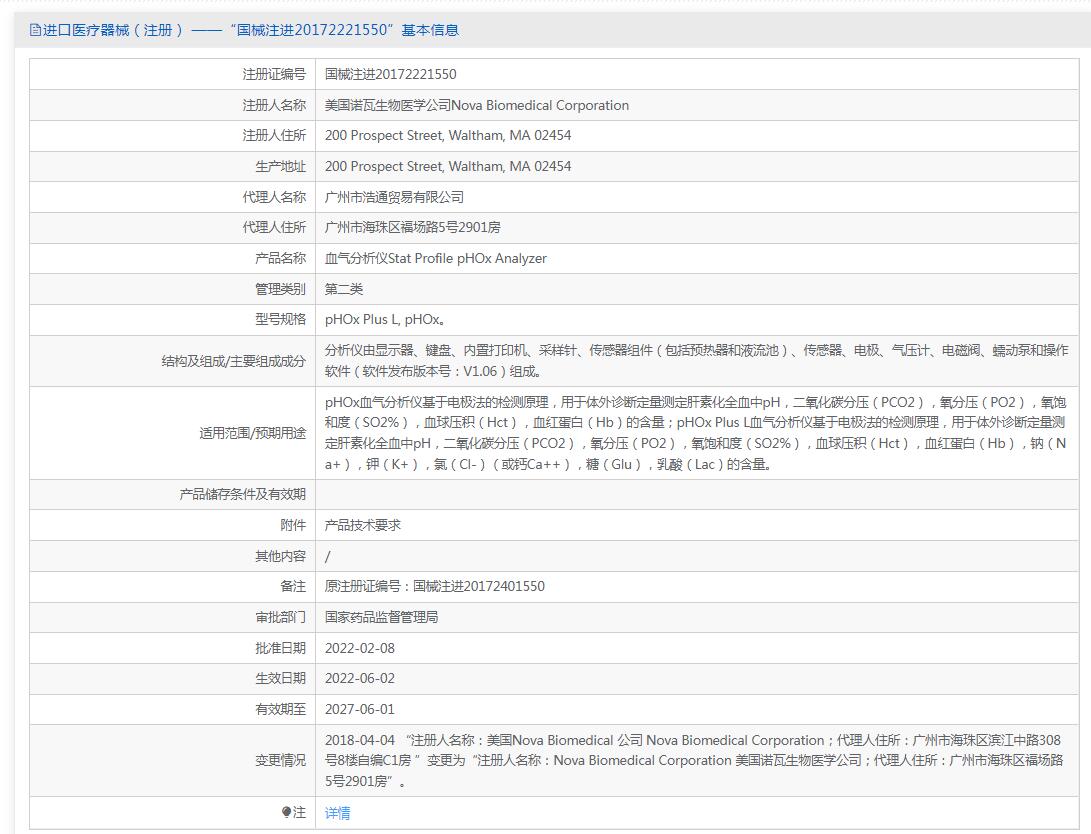The width and height of the screenshot is (1091, 834).
Task: Click the 注册人住所 row label
Action: pos(274,136)
